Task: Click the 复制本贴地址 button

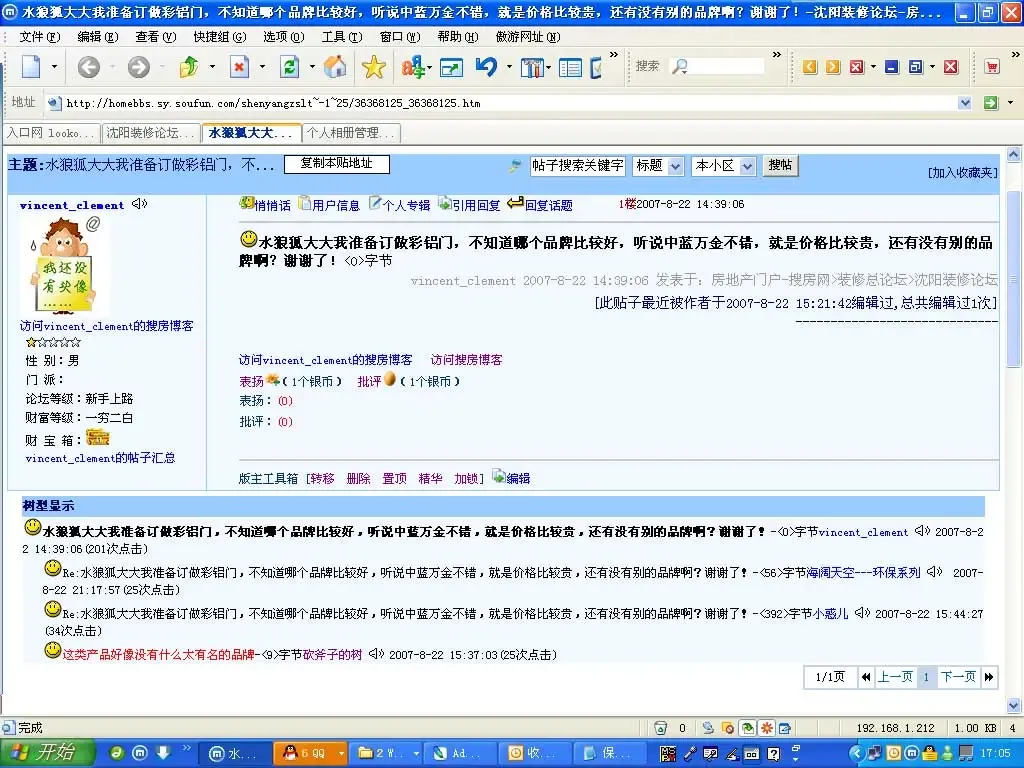Action: (336, 164)
